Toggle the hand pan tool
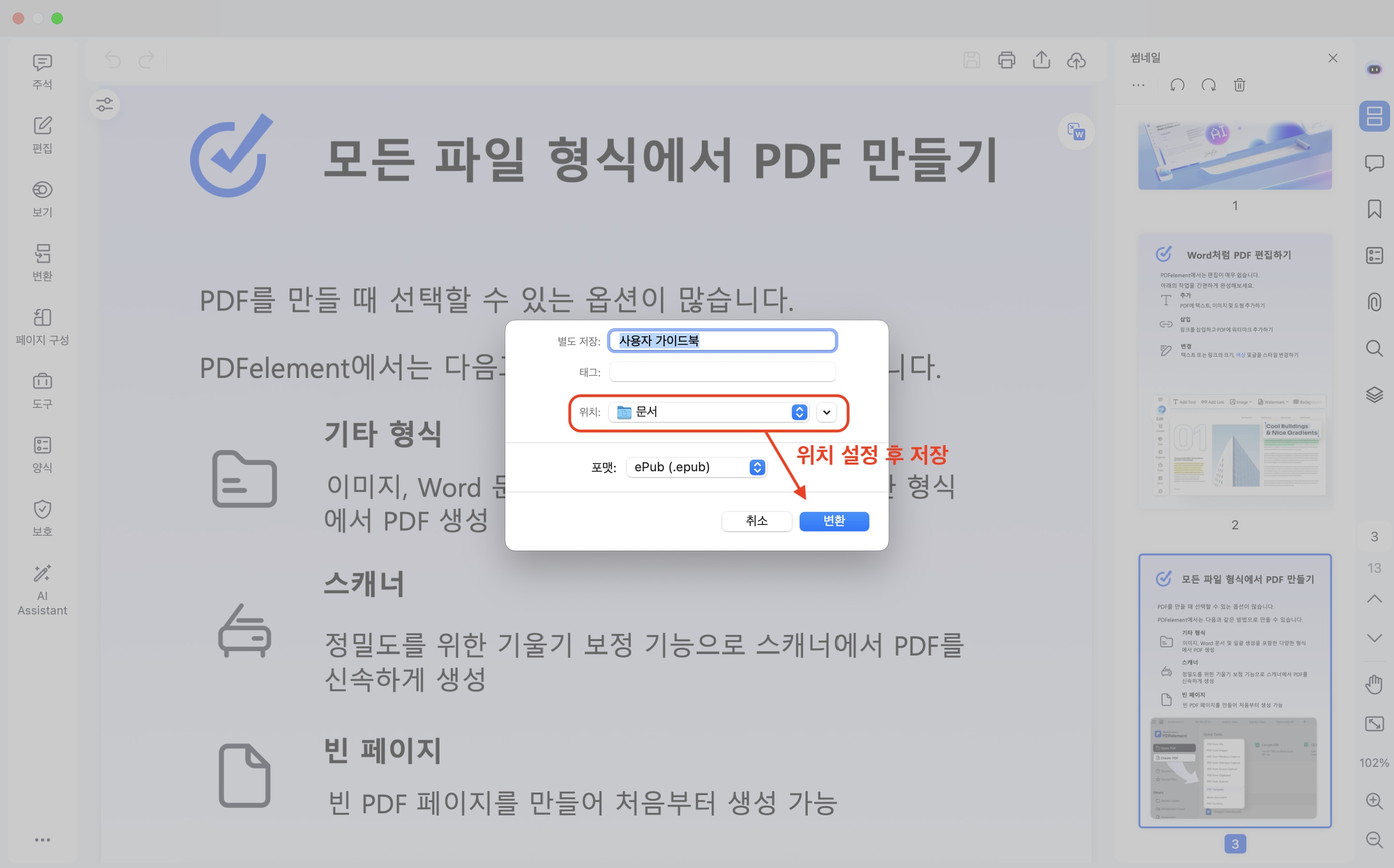This screenshot has height=868, width=1394. (1374, 684)
